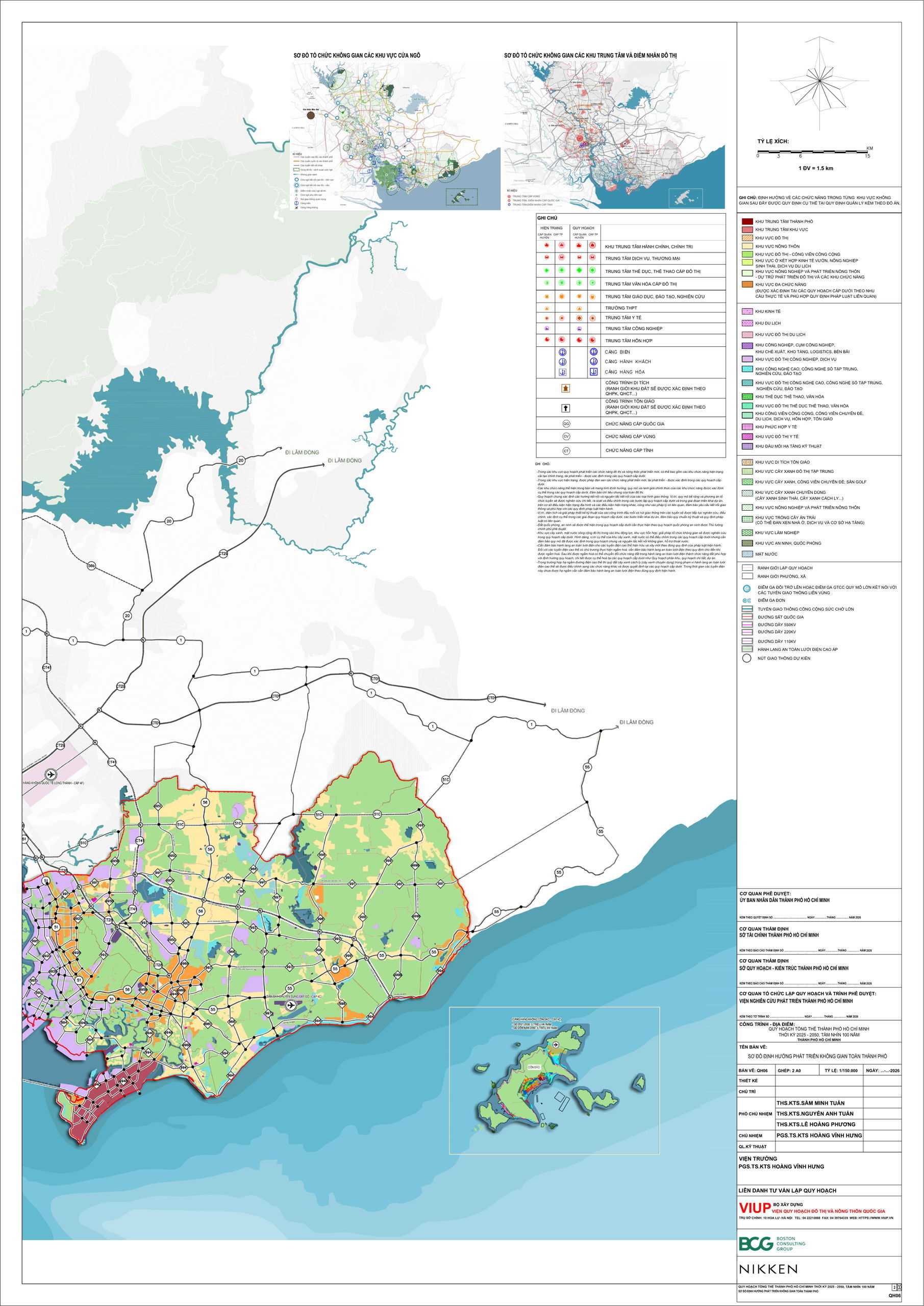Viewport: 924px width, 1306px height.
Task: Click the Long Thành airport airplane icon
Action: click(51, 774)
